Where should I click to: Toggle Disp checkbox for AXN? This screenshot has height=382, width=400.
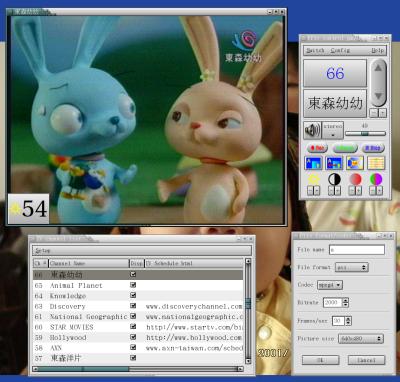pos(133,347)
